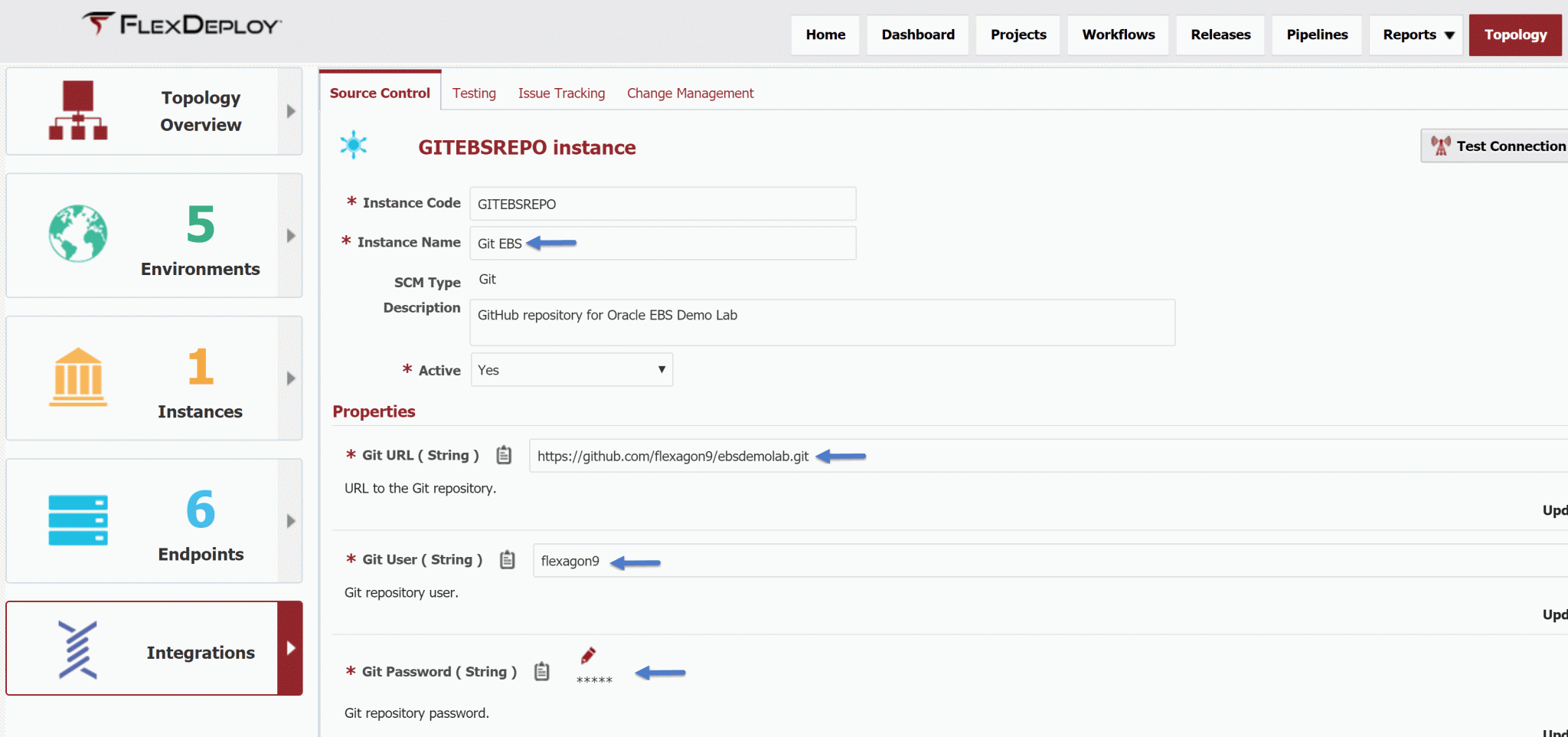Open the Active Yes dropdown
The height and width of the screenshot is (737, 1568).
click(x=572, y=370)
